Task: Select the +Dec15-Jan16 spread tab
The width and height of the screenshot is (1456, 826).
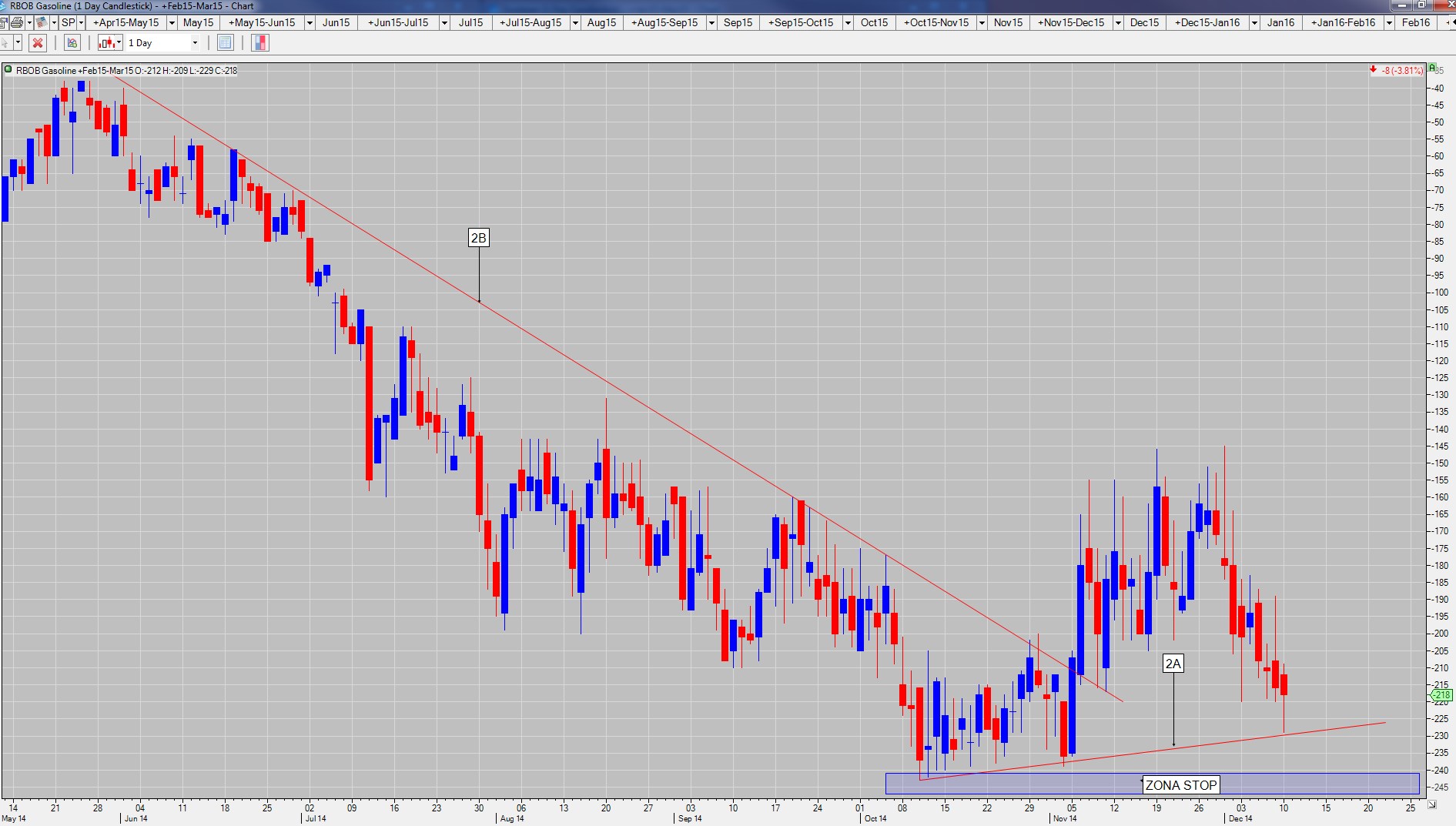Action: click(x=1207, y=23)
